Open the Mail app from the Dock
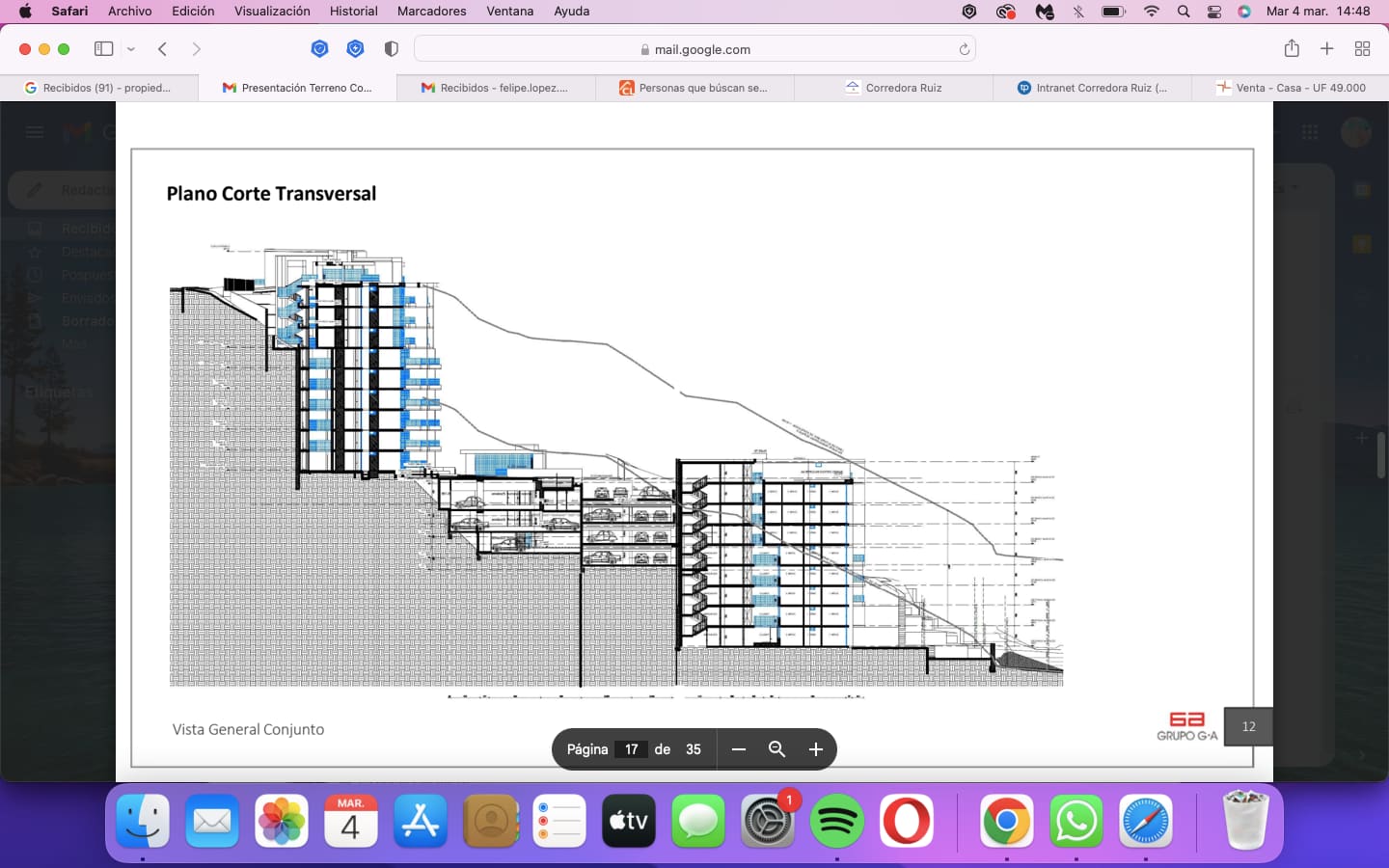Viewport: 1389px width, 868px height. [212, 821]
